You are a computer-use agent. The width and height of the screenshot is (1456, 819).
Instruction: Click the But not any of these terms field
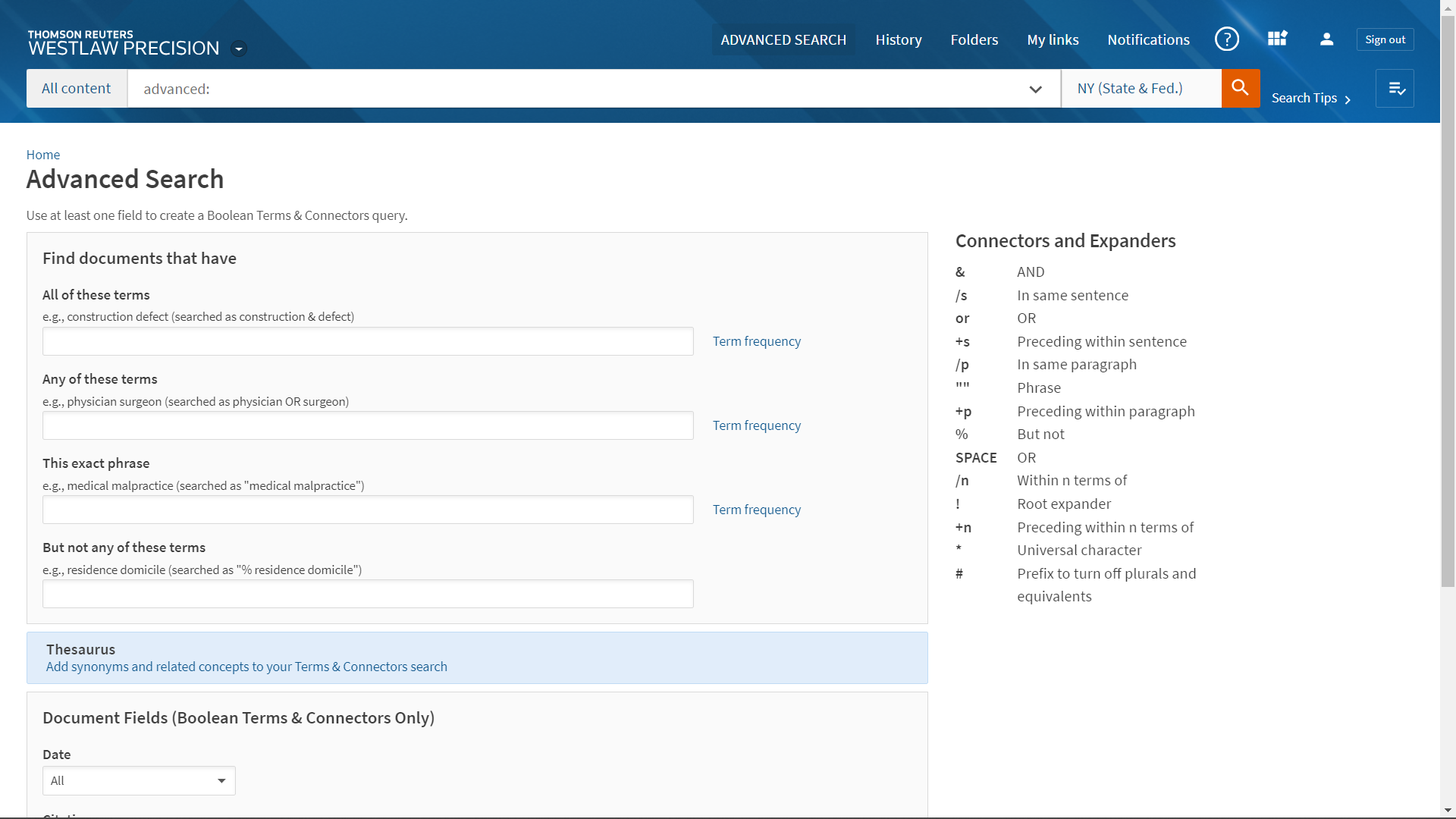[x=368, y=594]
